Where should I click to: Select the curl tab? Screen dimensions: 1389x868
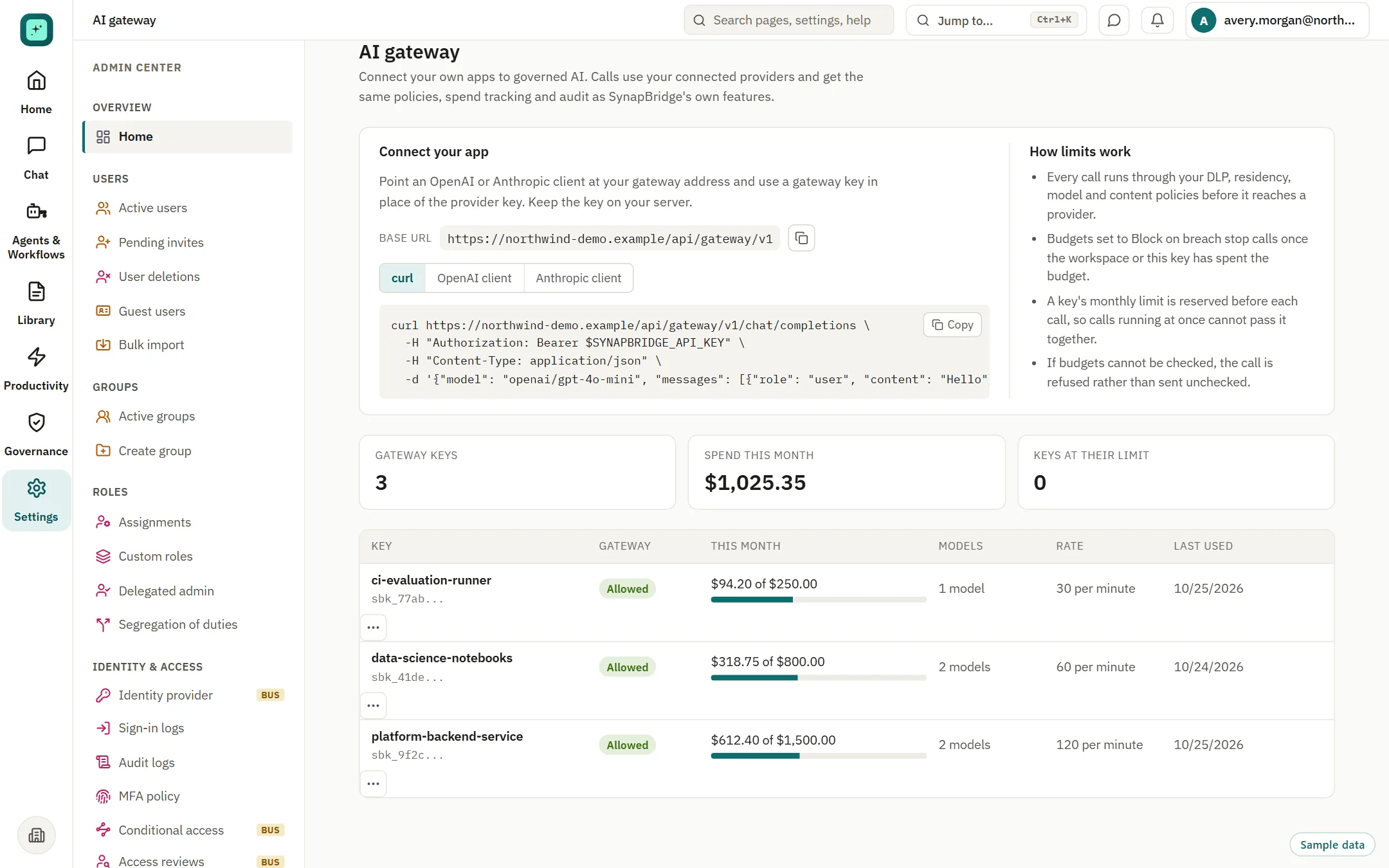403,278
